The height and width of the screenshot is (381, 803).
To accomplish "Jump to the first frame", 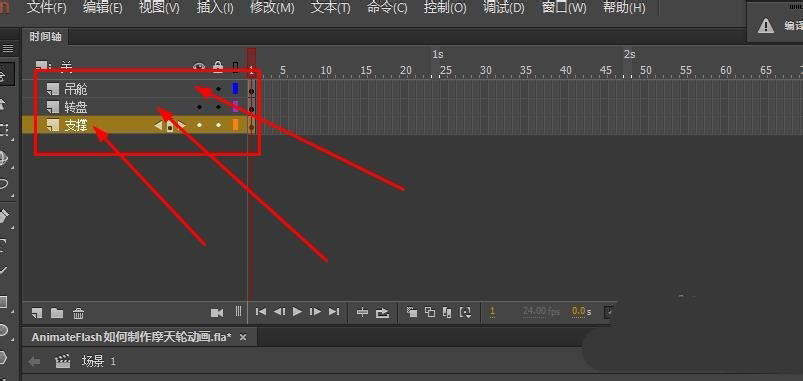I will pos(261,311).
